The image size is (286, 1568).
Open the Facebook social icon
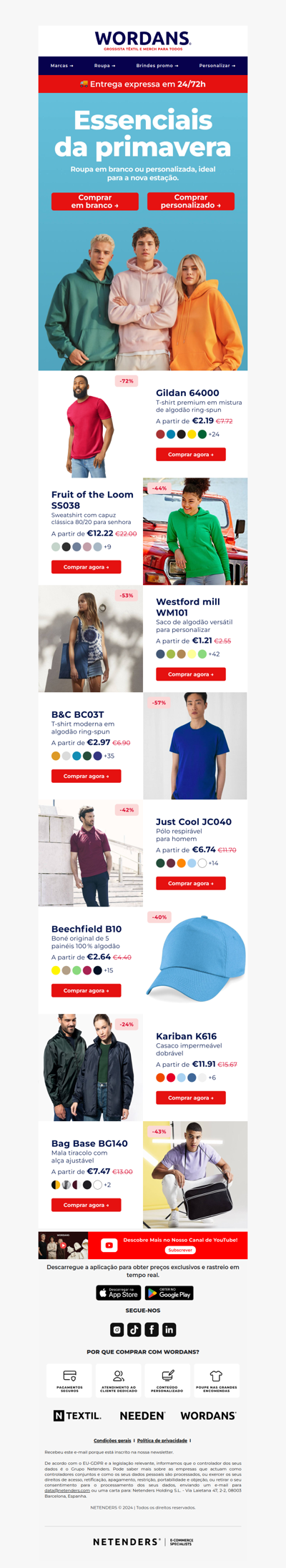(152, 1329)
